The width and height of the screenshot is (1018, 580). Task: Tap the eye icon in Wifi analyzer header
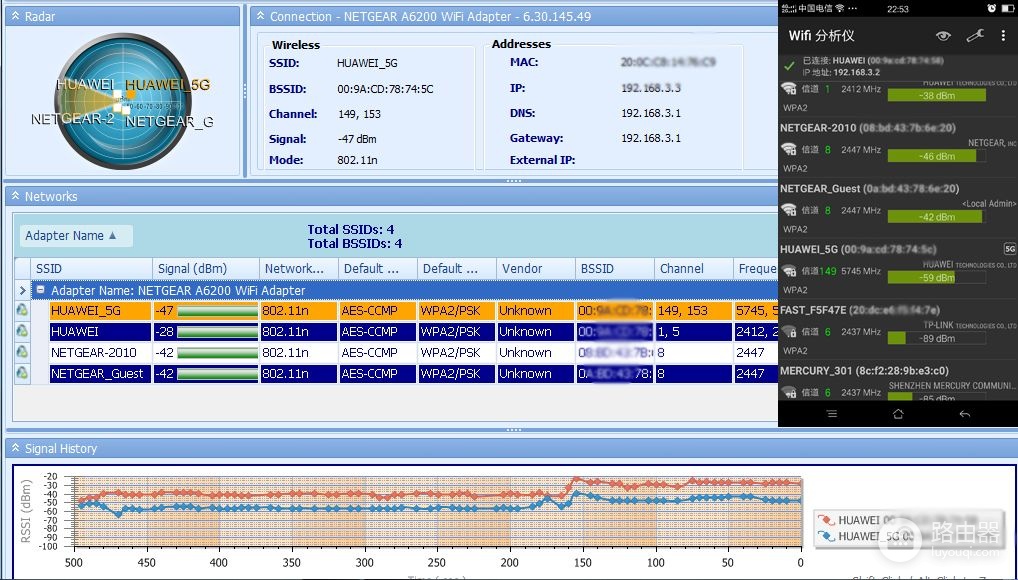943,36
